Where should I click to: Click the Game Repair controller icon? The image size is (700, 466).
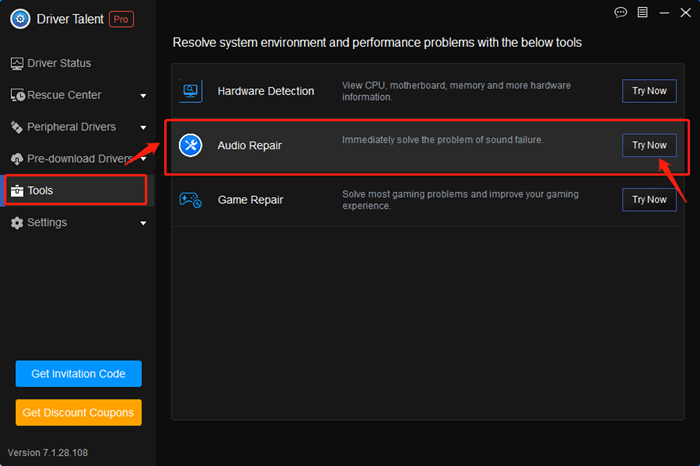[191, 200]
